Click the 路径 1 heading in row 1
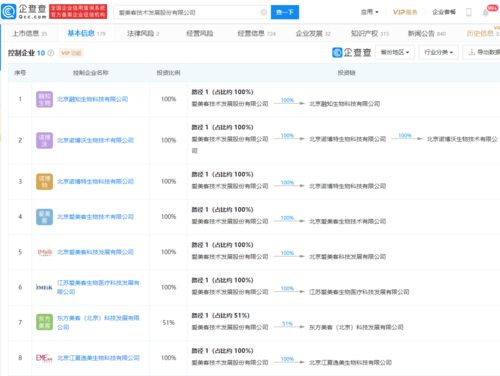 (x=222, y=92)
